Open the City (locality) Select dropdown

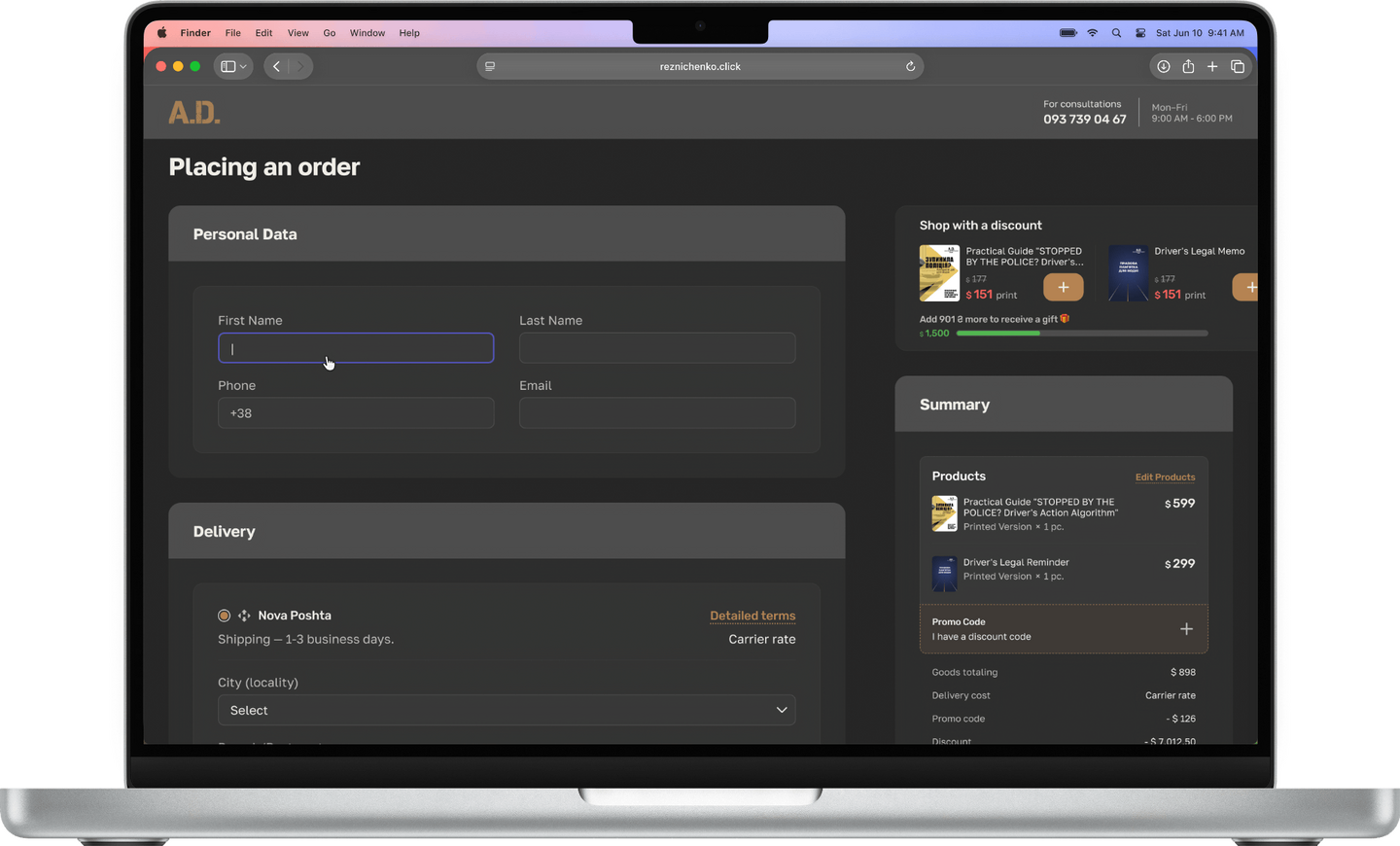point(507,710)
